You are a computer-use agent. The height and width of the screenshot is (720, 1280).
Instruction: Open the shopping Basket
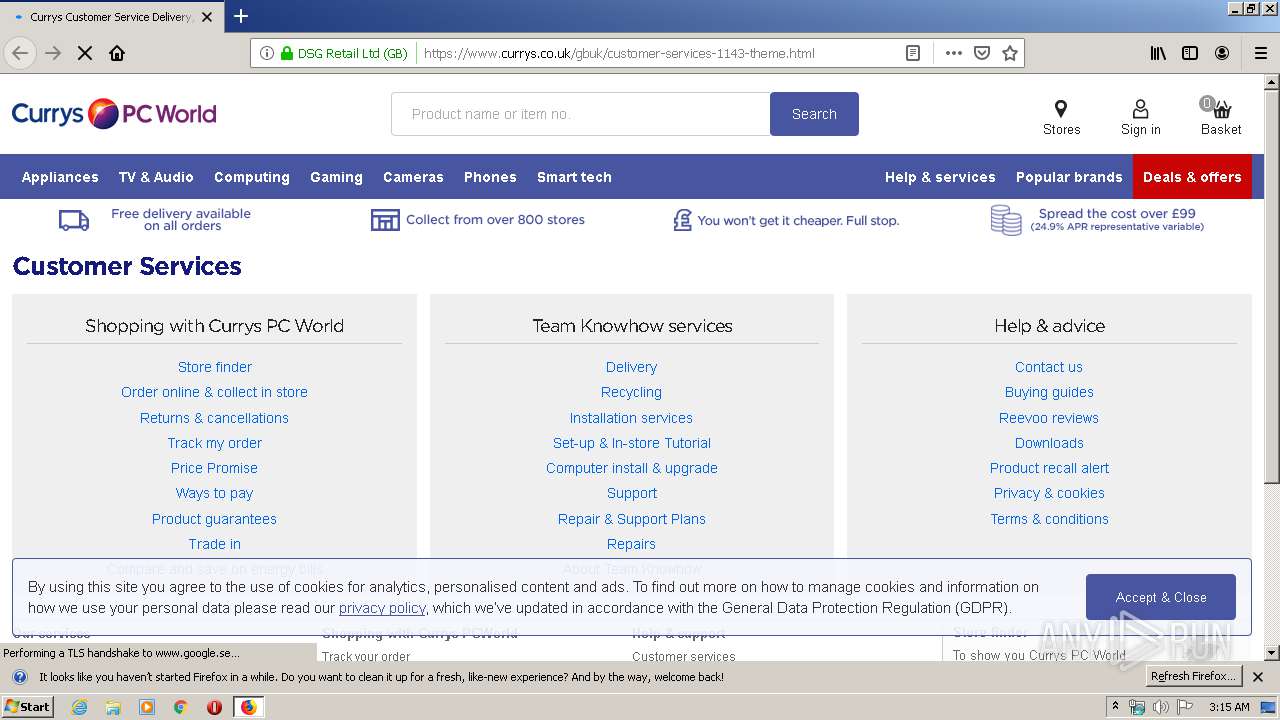1220,117
